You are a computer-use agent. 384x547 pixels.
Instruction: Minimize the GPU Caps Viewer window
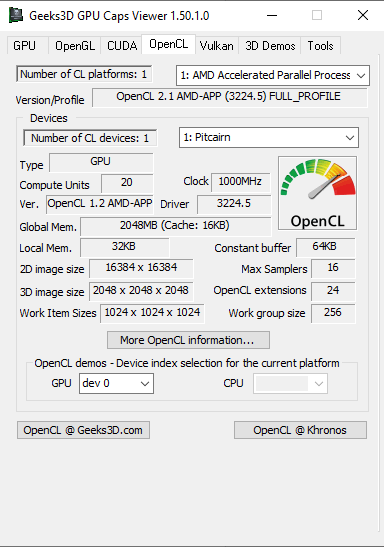[x=272, y=15]
